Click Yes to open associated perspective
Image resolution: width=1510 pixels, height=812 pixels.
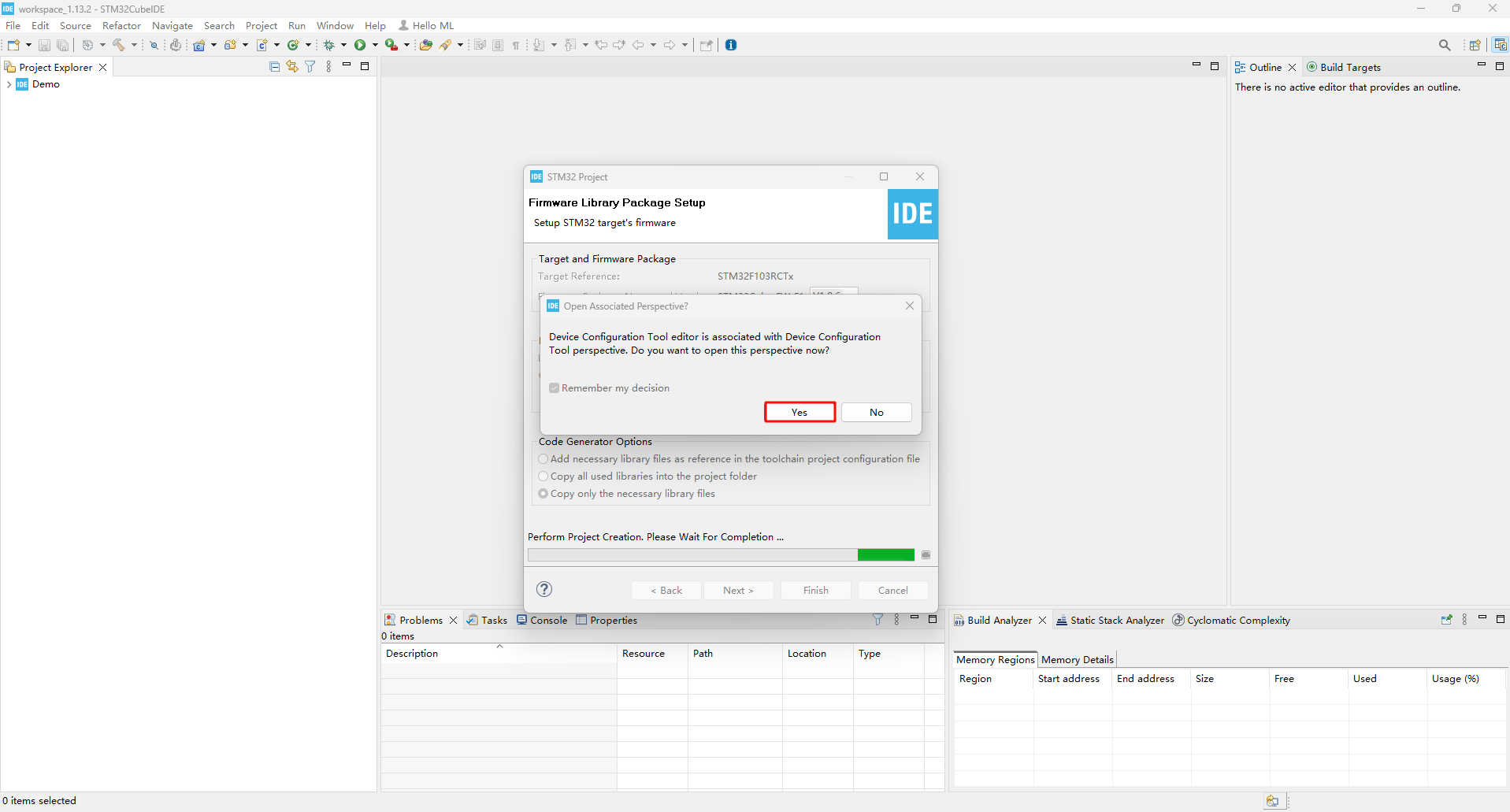(800, 412)
